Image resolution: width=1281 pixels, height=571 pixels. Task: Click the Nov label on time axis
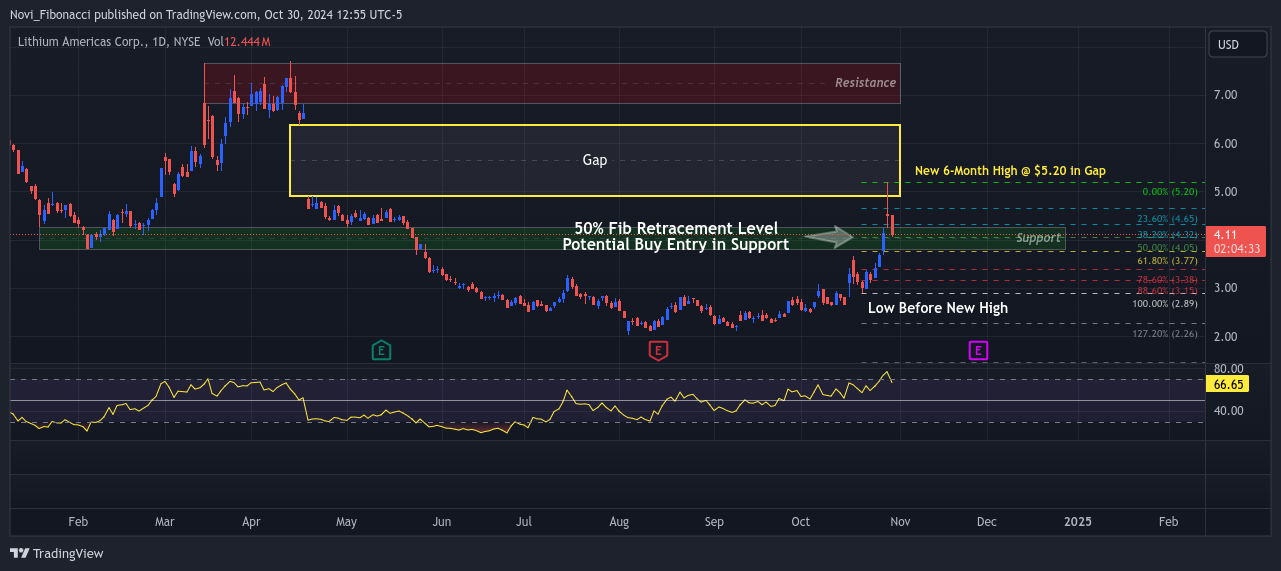900,522
